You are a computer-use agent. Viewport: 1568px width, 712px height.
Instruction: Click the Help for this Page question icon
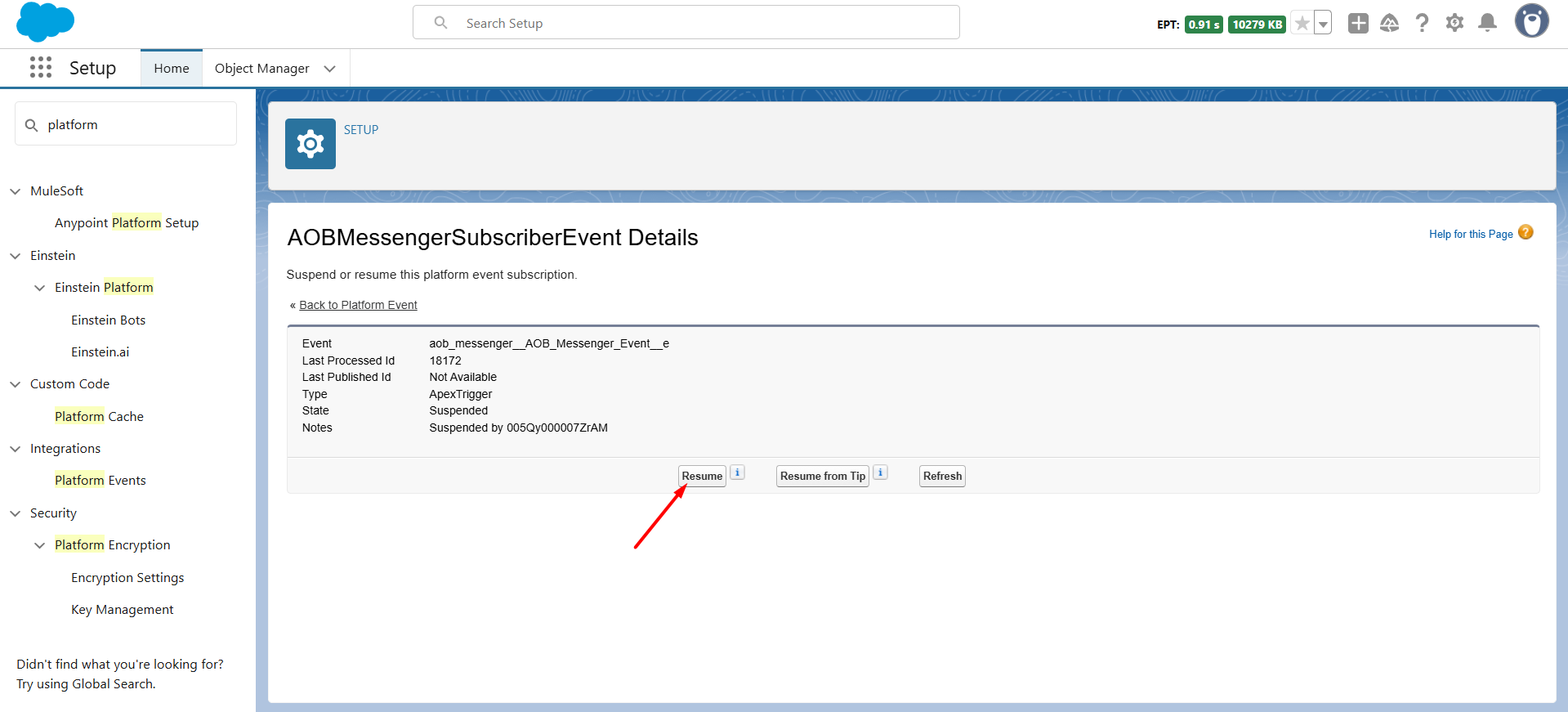(1526, 232)
